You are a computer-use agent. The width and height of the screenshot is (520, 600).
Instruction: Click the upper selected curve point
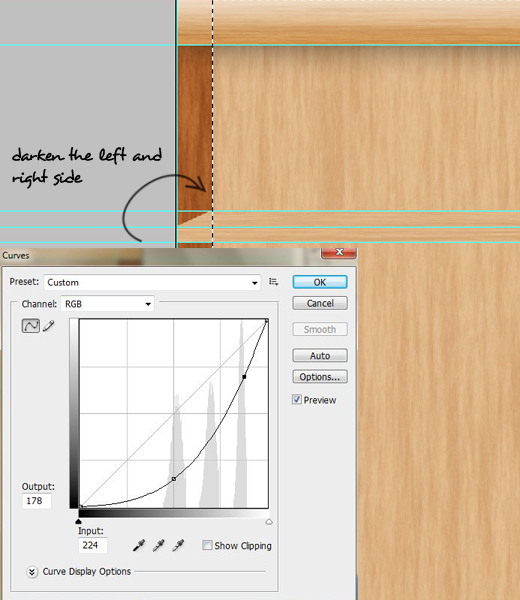[x=244, y=377]
